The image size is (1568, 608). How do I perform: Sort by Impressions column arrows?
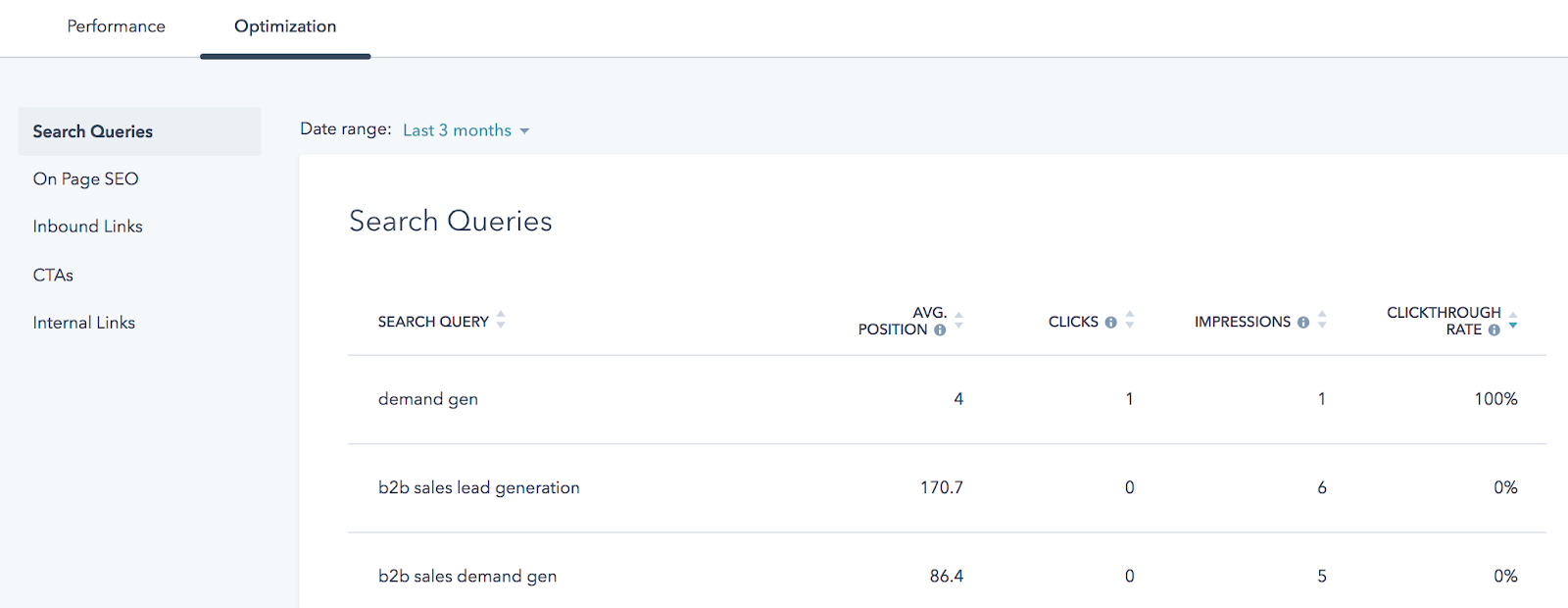(1322, 320)
